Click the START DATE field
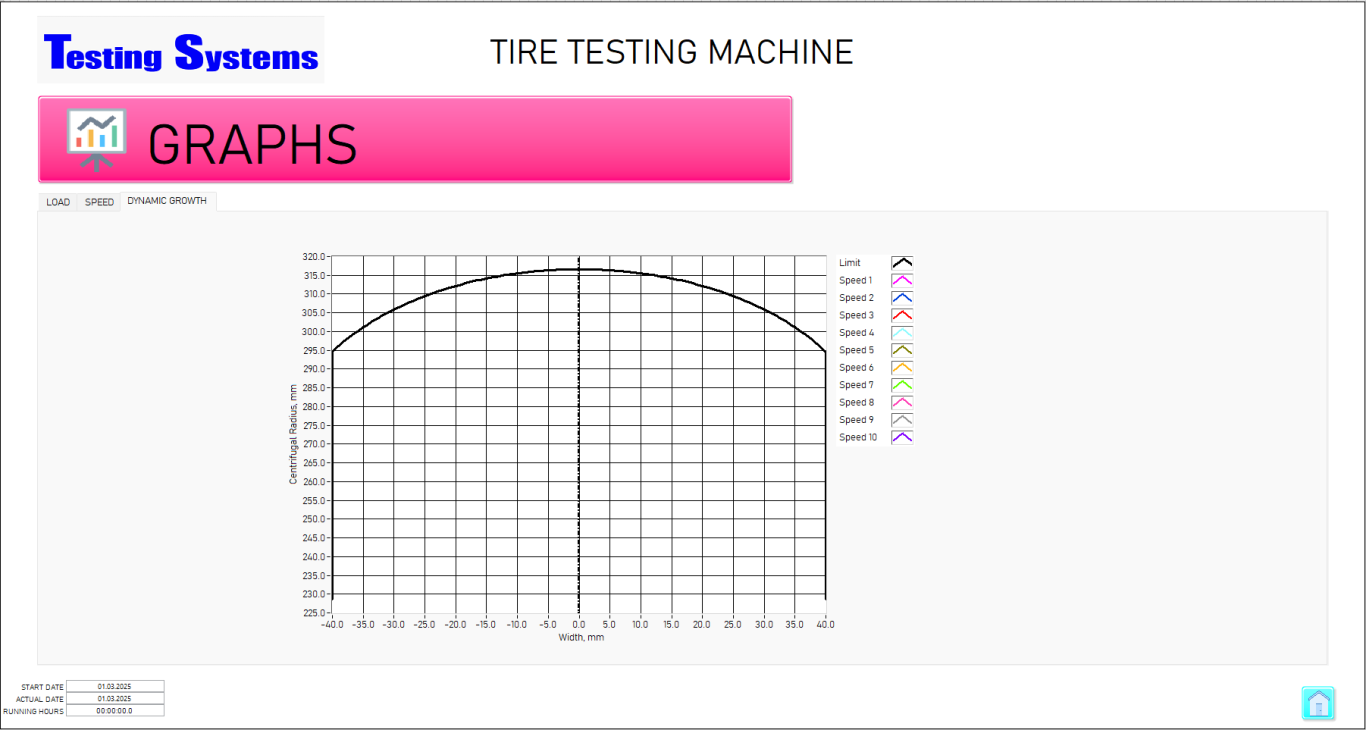The height and width of the screenshot is (730, 1366). tap(115, 687)
